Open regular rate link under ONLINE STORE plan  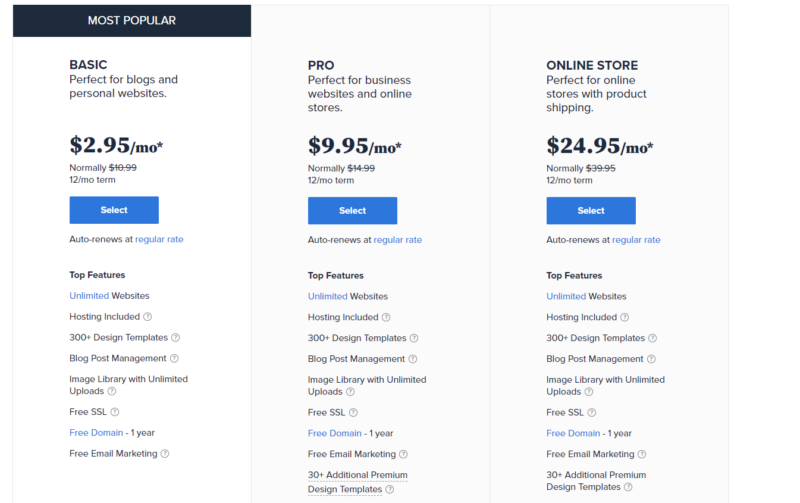coord(636,240)
